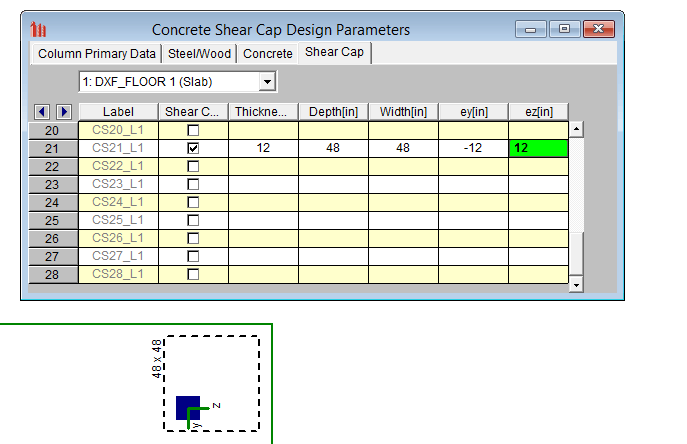Enable shear cap for CS22_L1
Image resolution: width=687 pixels, height=444 pixels.
tap(193, 166)
